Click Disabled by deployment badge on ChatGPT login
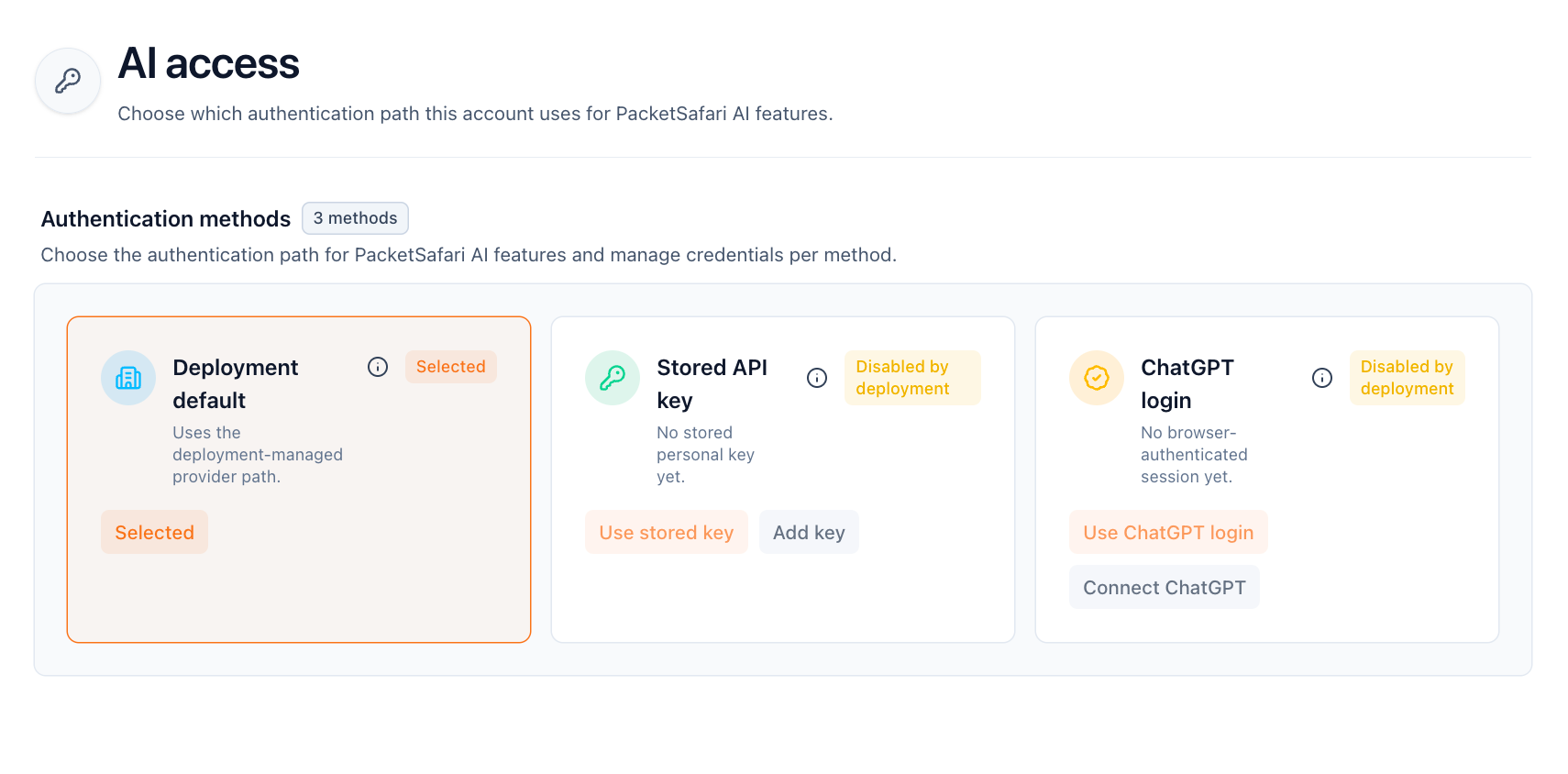Viewport: 1568px width, 774px height. [1407, 378]
